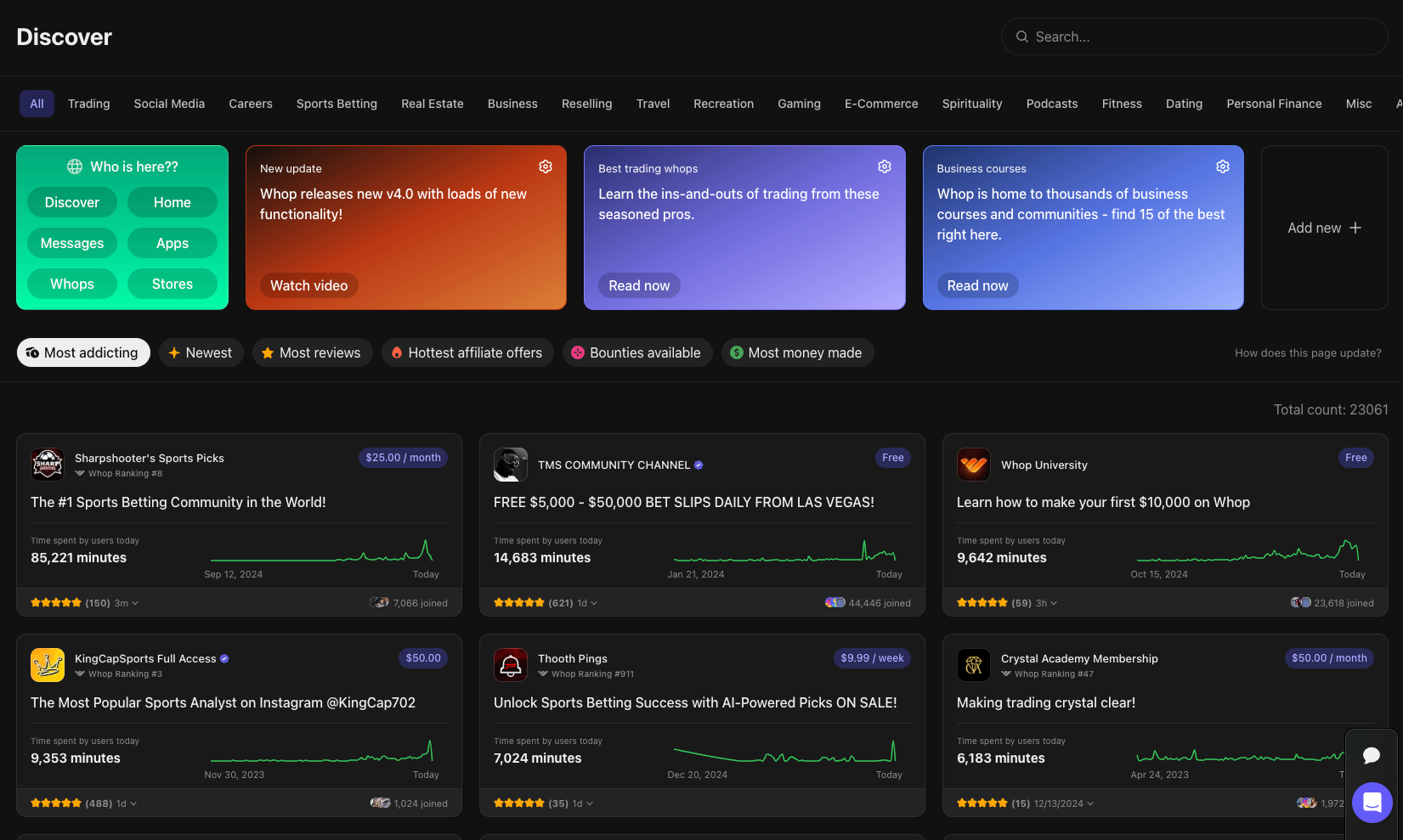Click the Whops button
The image size is (1403, 840).
[72, 284]
